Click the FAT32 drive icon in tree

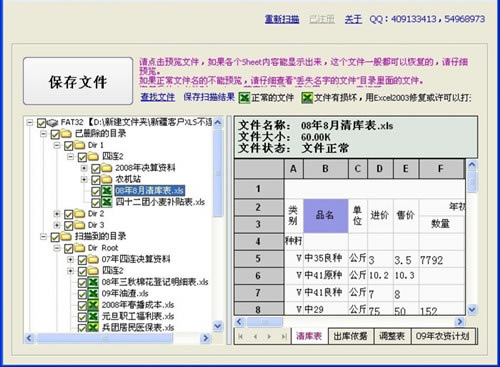coord(52,123)
